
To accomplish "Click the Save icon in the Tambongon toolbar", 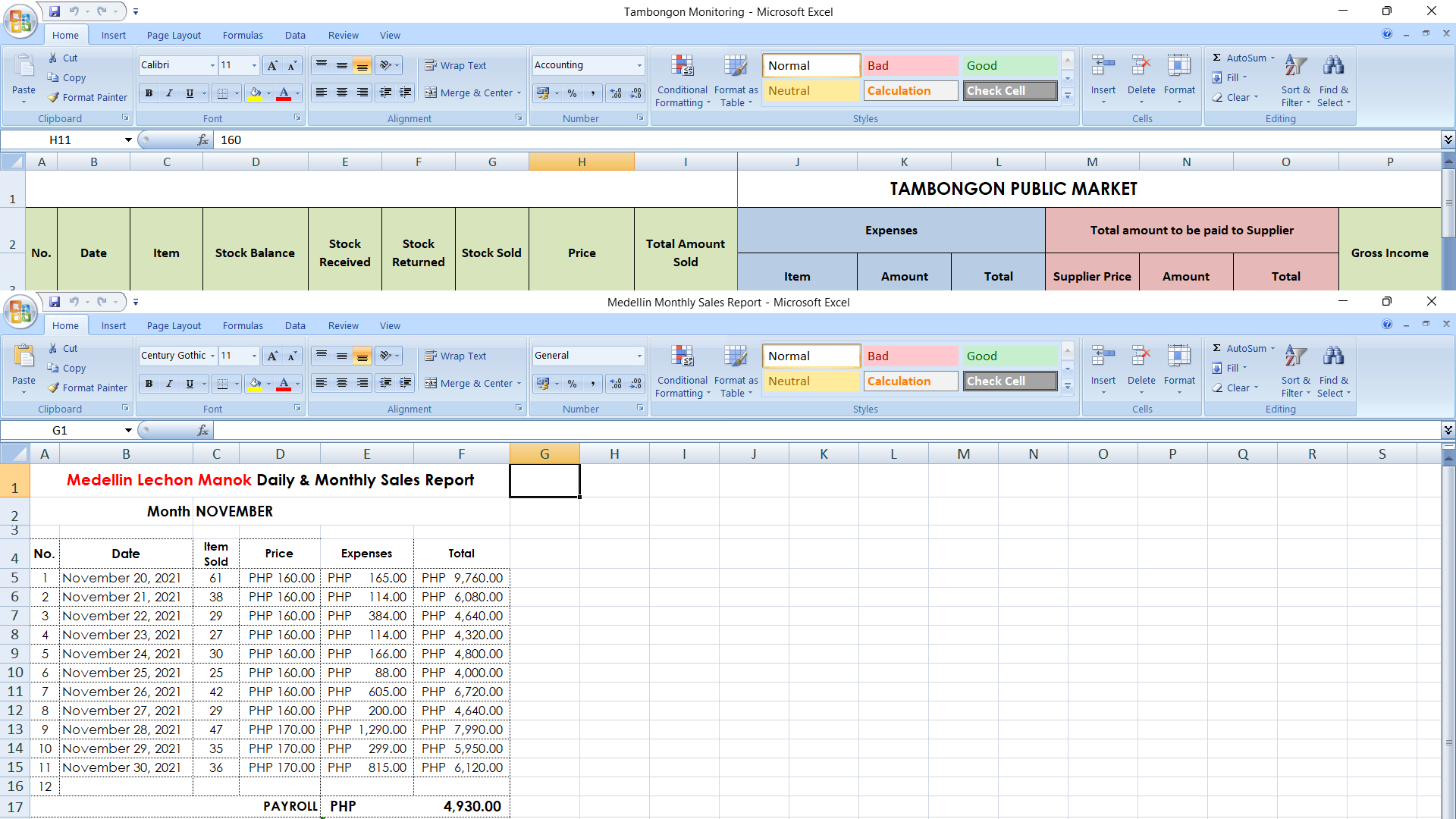I will pyautogui.click(x=55, y=11).
